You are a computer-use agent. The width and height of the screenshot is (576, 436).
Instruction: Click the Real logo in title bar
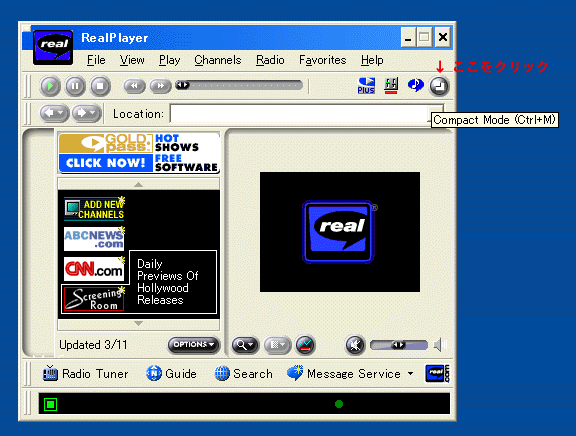(x=53, y=47)
